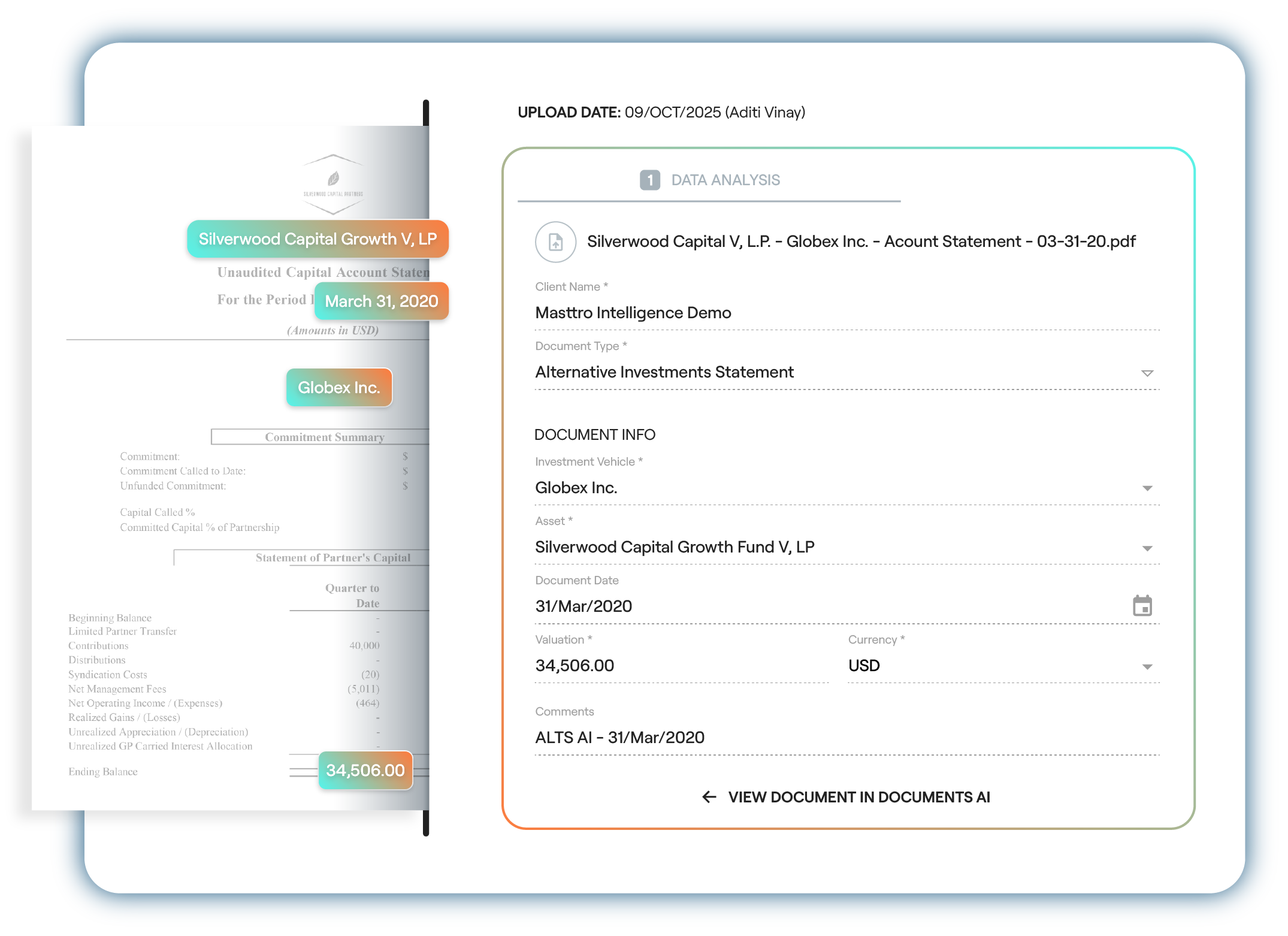This screenshot has height=936, width=1288.
Task: Click the Silverwood Capital Growth V highlight
Action: coord(318,239)
